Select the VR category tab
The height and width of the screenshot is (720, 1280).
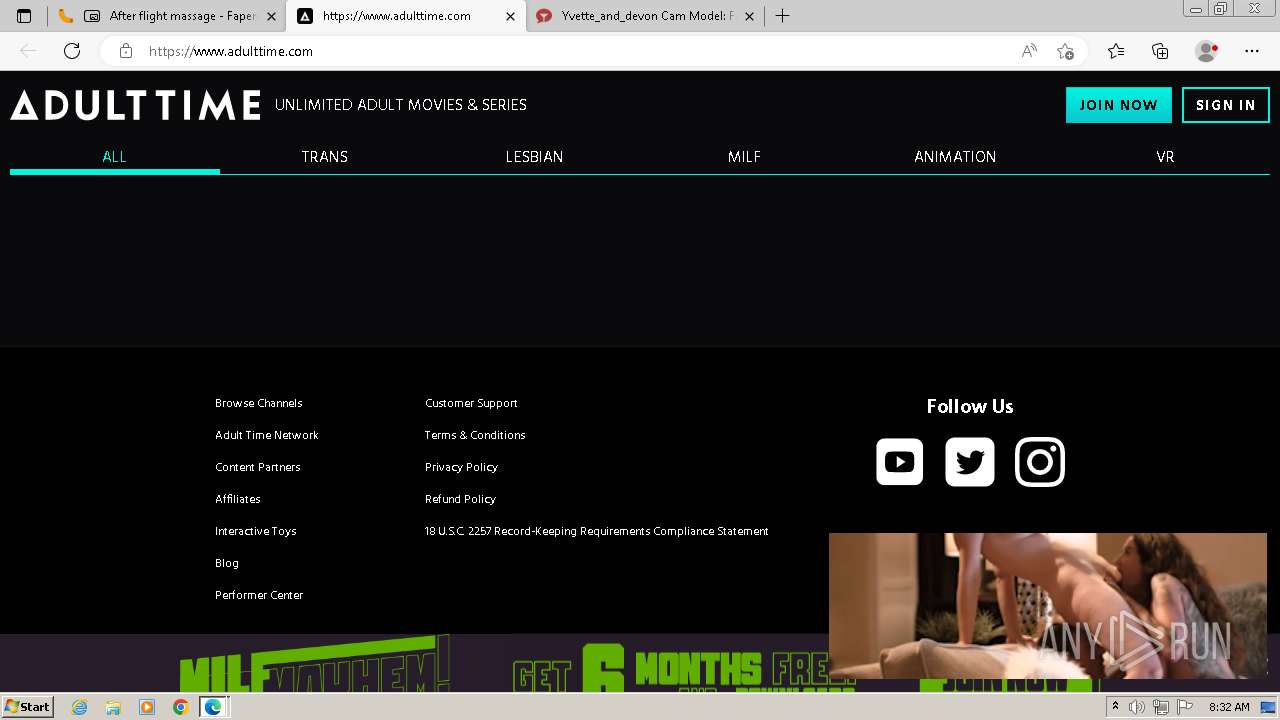click(1165, 157)
